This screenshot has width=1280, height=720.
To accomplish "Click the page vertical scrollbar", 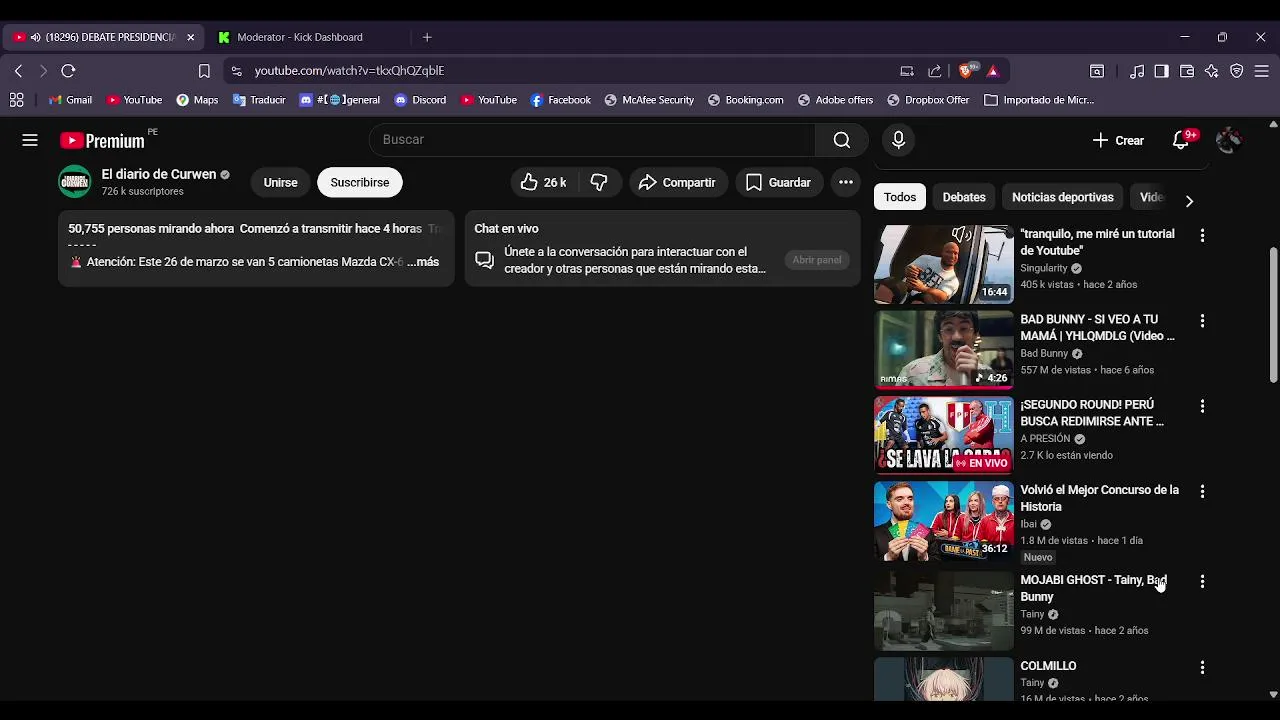I will click(x=1273, y=315).
